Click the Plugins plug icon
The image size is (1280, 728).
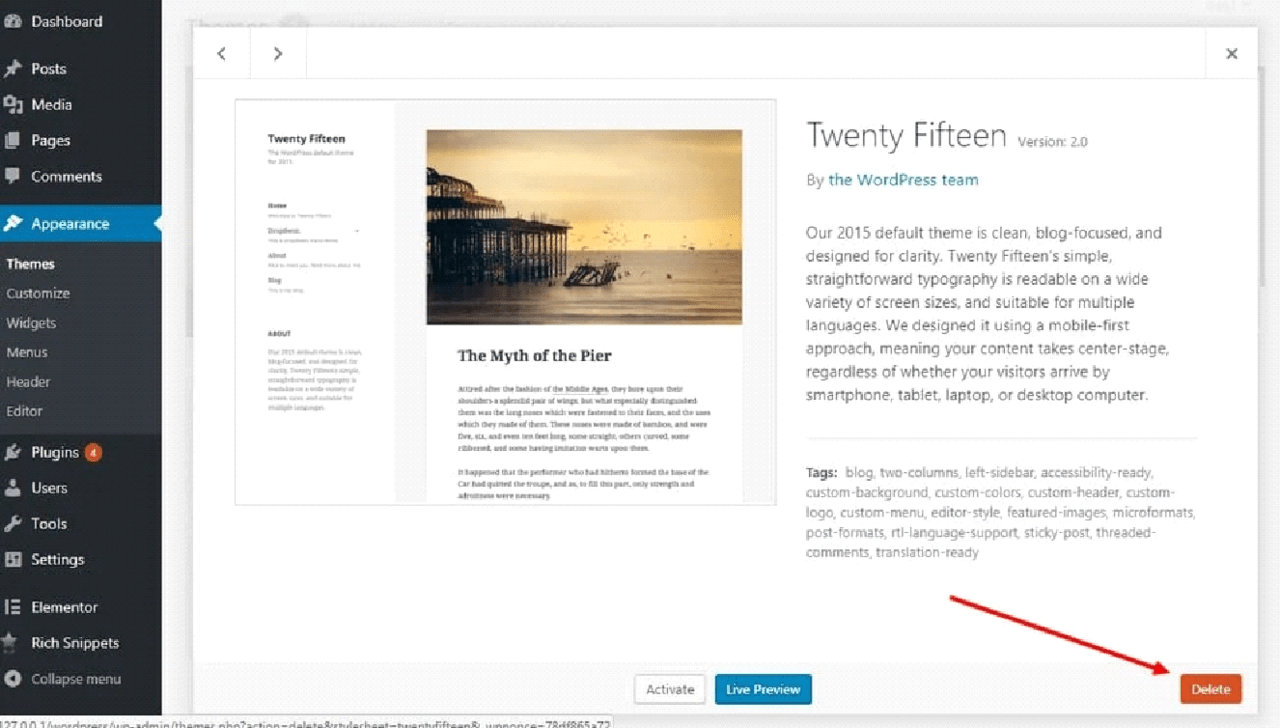click(12, 452)
